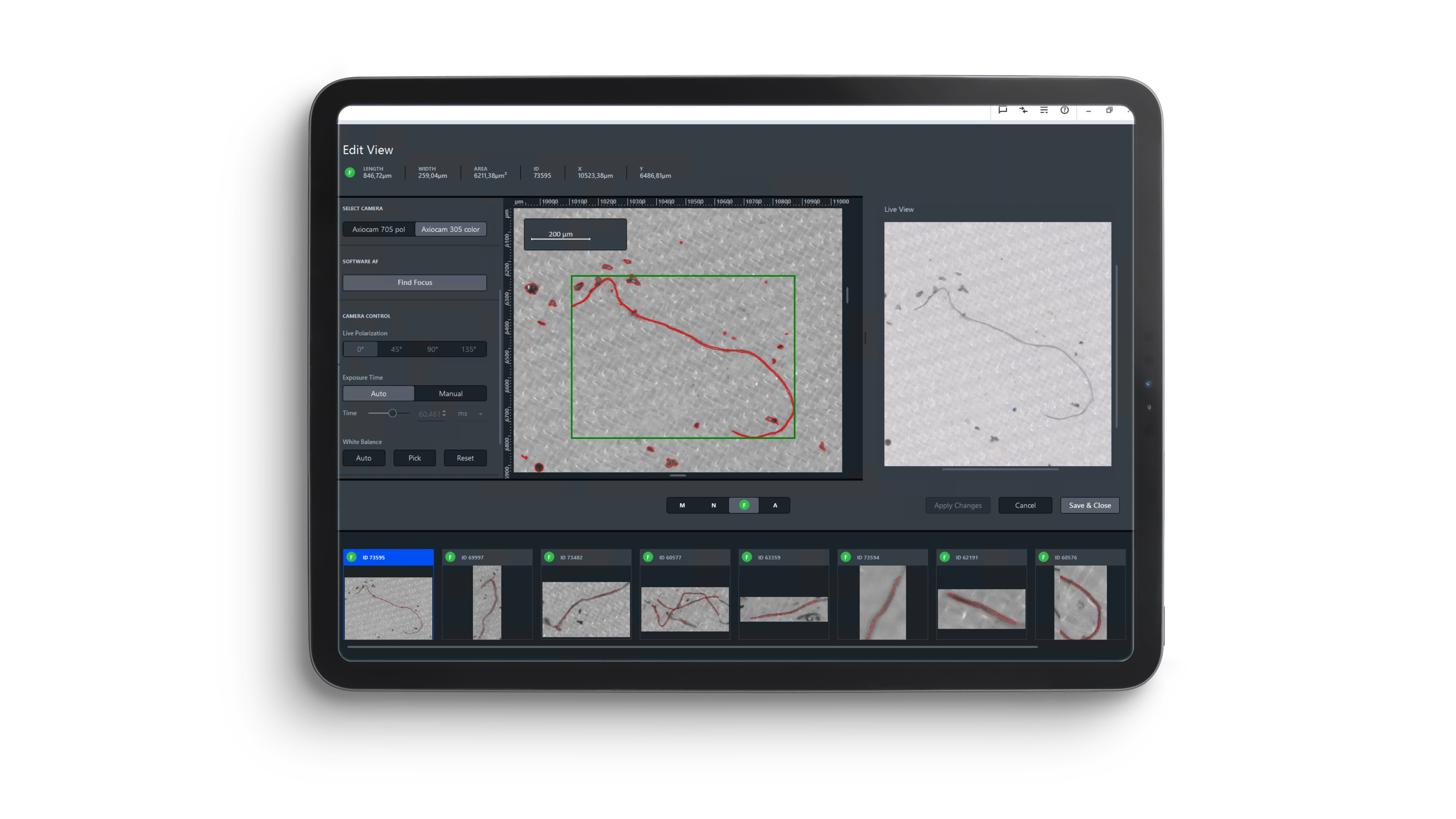
Task: Switch exposure time to Manual
Action: click(x=450, y=393)
